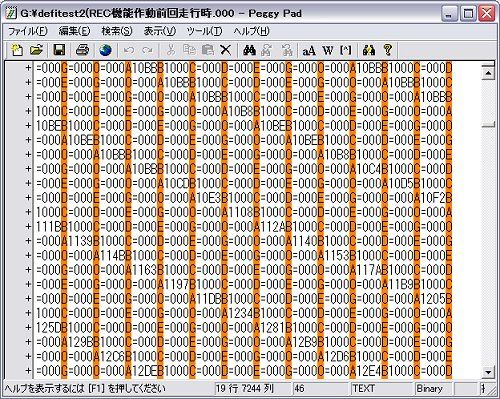Click the scroll down arrow
This screenshot has height=399, width=500.
[x=488, y=372]
